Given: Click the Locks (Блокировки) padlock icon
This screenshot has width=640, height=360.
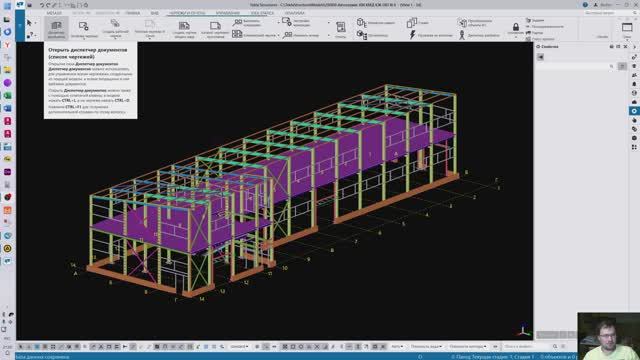Looking at the screenshot, I should 516,27.
